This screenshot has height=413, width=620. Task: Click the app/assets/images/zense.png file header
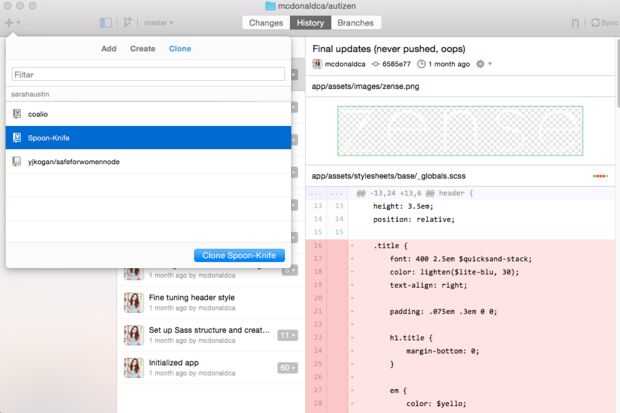click(x=461, y=86)
